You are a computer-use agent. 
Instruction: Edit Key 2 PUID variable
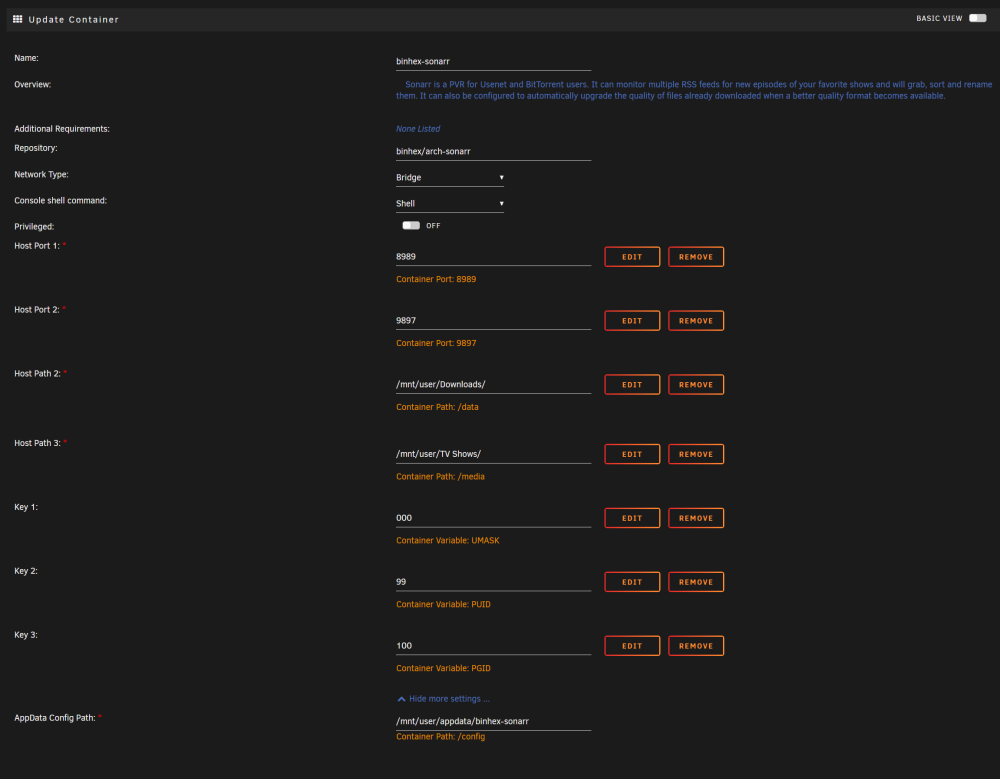(632, 581)
